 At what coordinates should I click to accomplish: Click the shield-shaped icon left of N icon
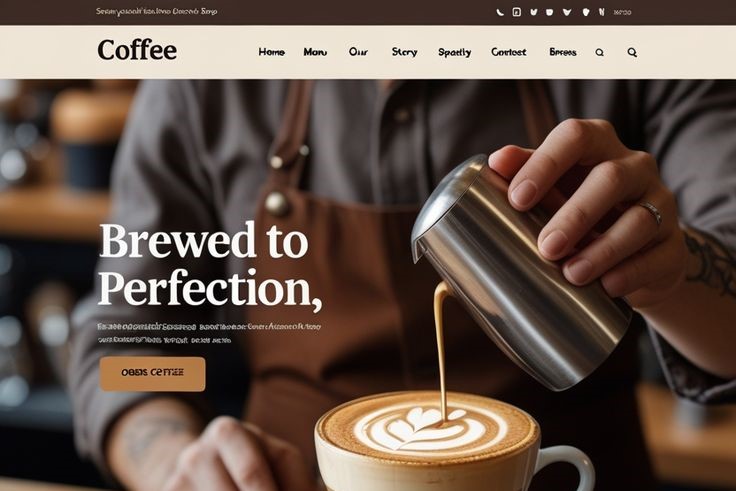tap(586, 12)
